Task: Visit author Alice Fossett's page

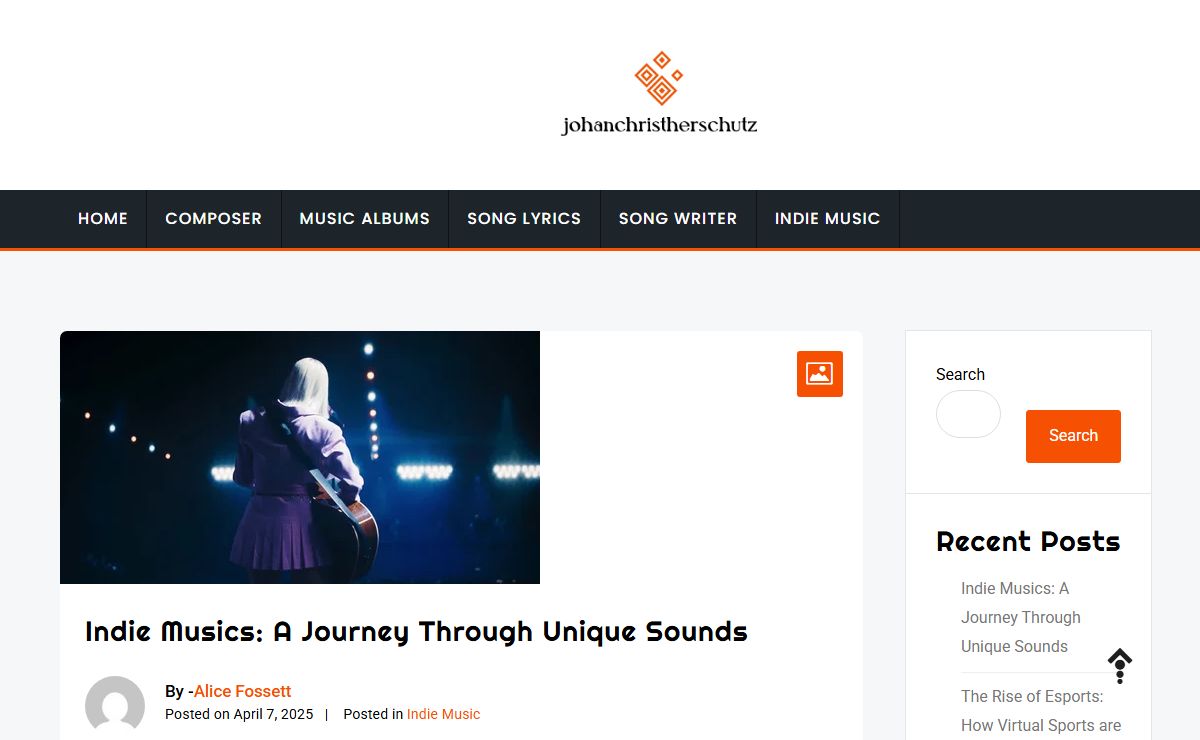Action: [242, 691]
